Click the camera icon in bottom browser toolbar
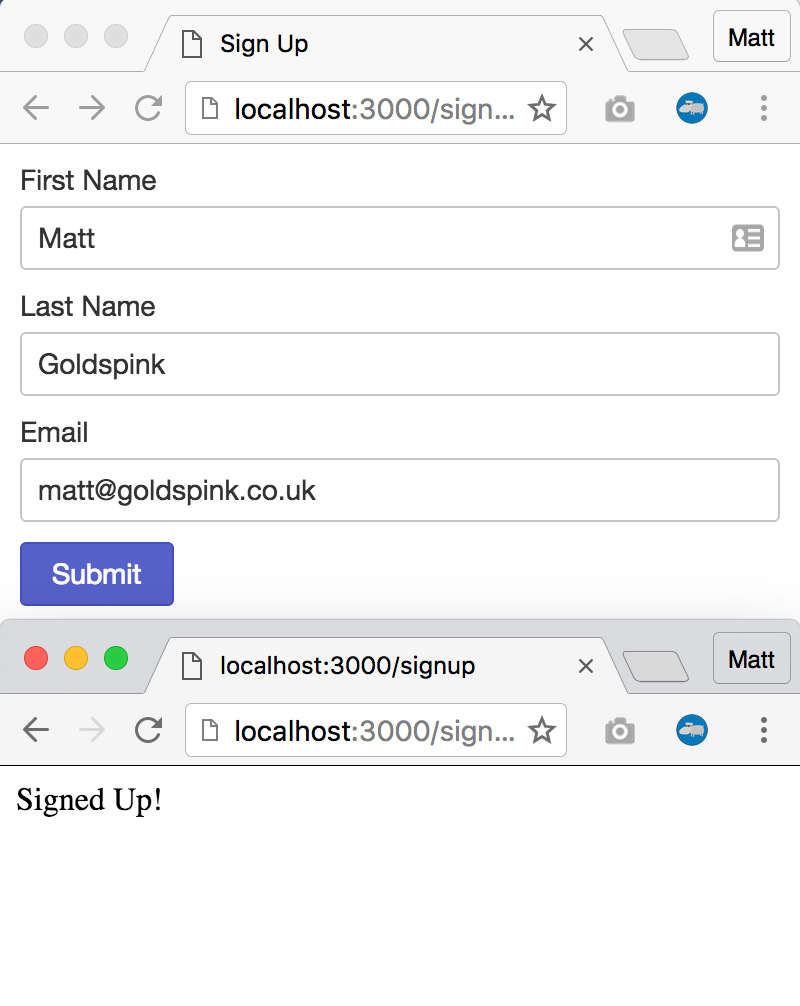 pos(619,730)
